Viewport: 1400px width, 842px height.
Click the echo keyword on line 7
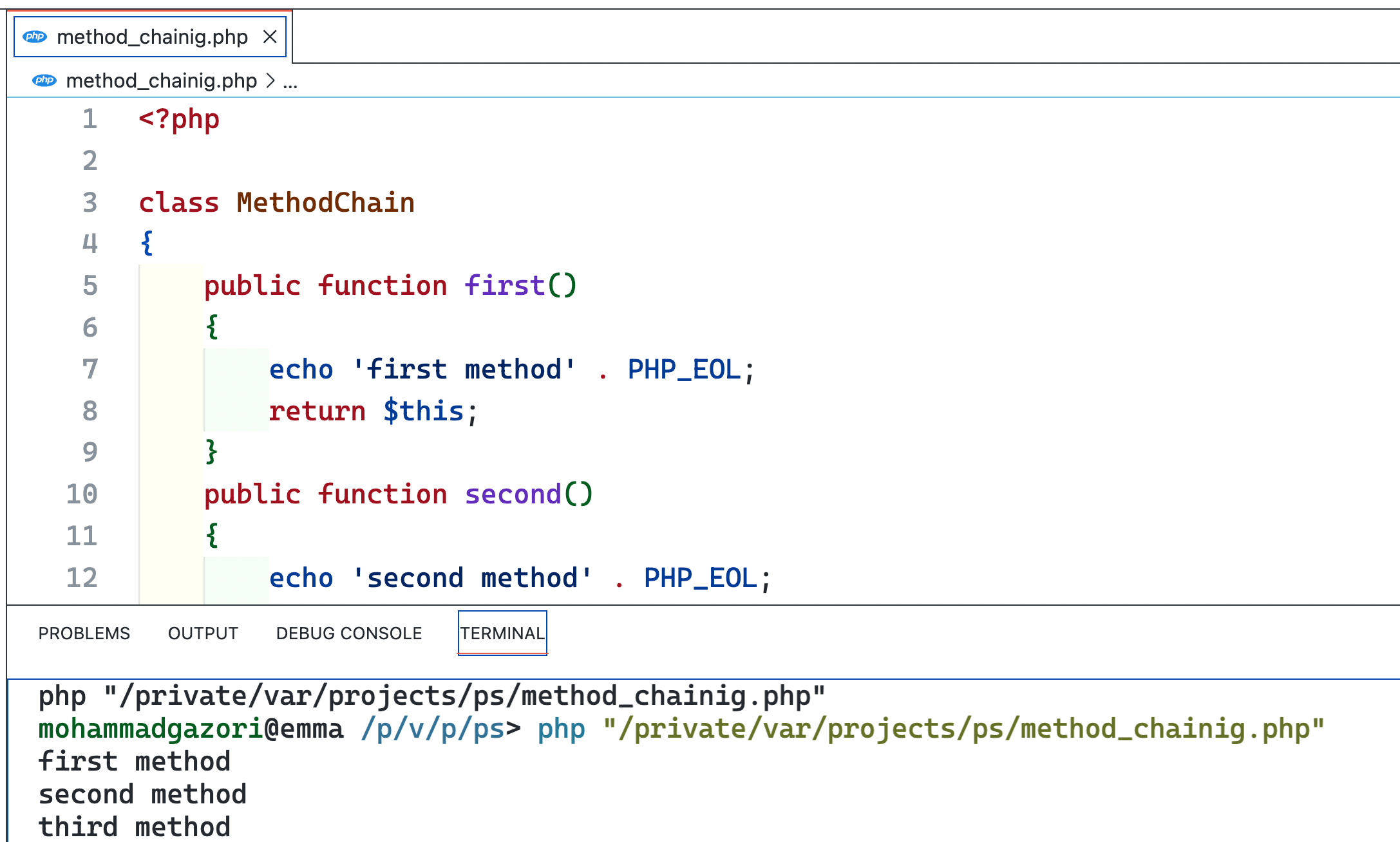(x=301, y=370)
